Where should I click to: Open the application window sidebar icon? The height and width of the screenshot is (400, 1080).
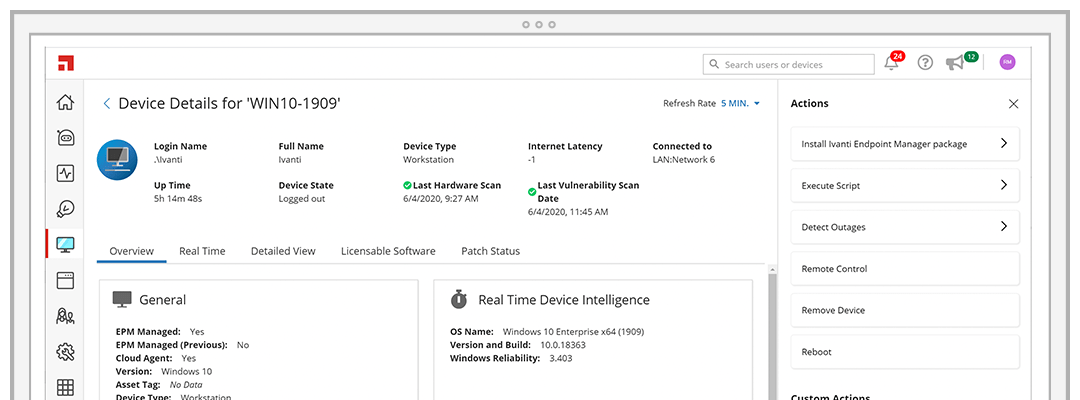[x=65, y=280]
